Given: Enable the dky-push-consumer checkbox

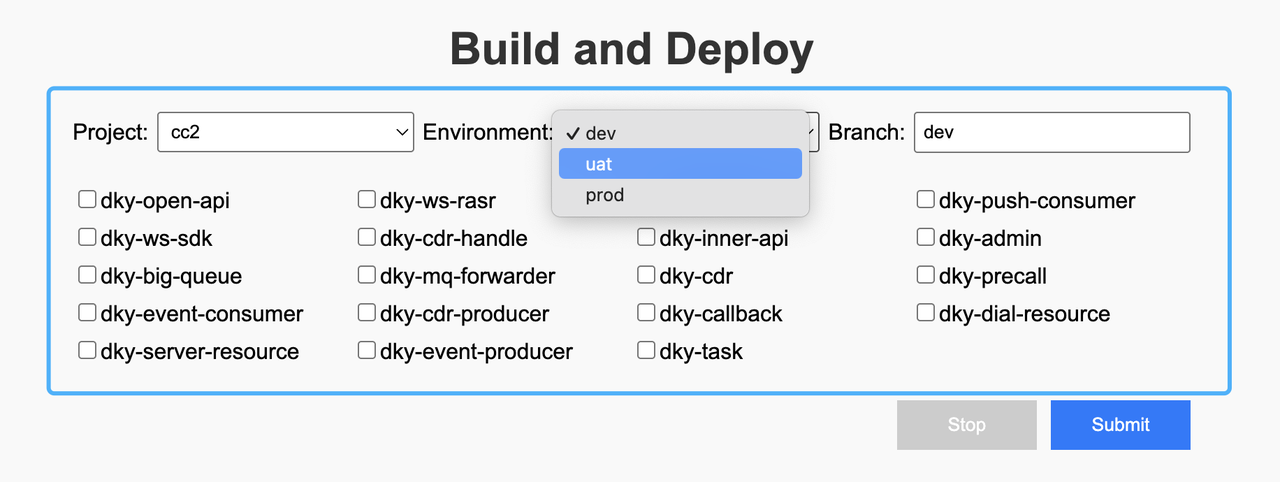Looking at the screenshot, I should pos(926,200).
